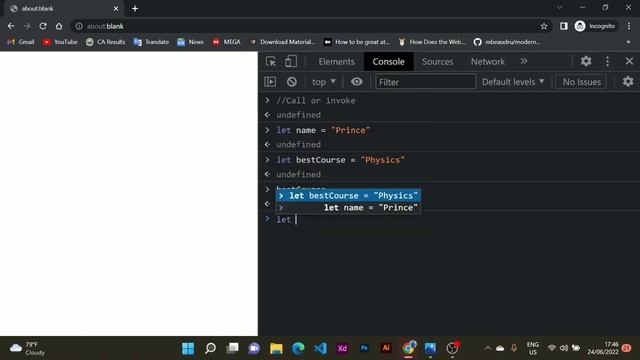Go back in browser history
640x360 pixels.
(11, 26)
